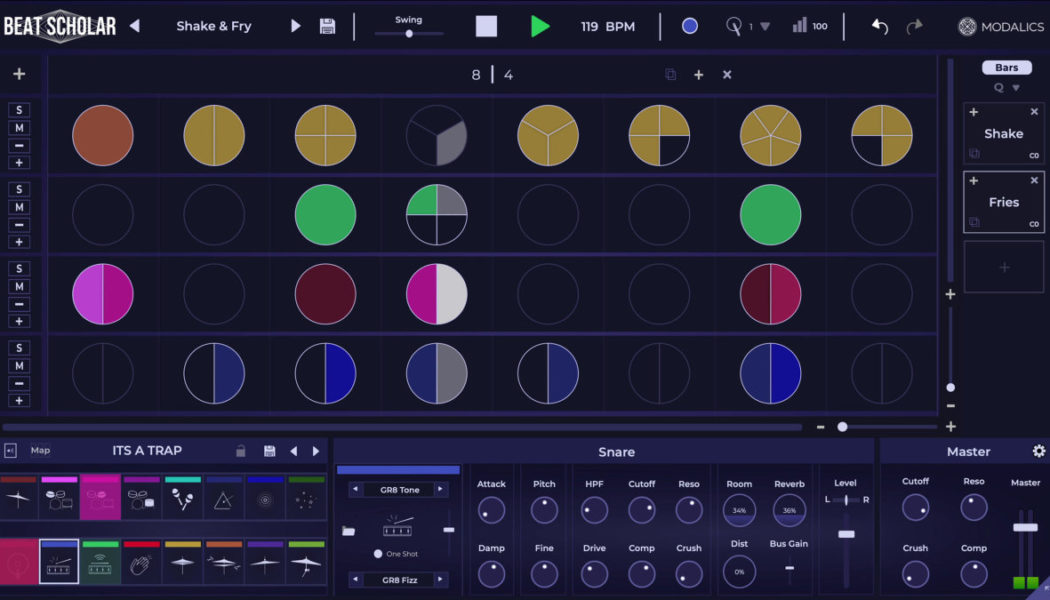This screenshot has width=1050, height=600.
Task: Open the Map view
Action: 40,450
